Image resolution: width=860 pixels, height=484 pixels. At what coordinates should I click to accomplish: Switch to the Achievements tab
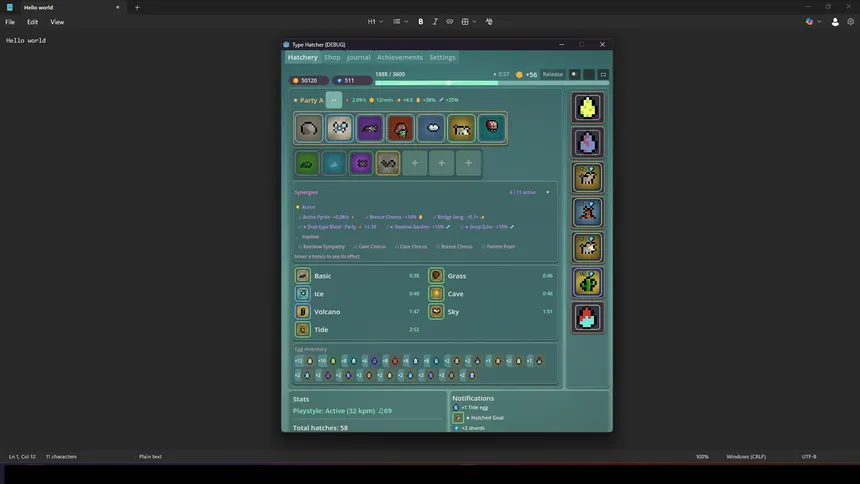tap(400, 57)
